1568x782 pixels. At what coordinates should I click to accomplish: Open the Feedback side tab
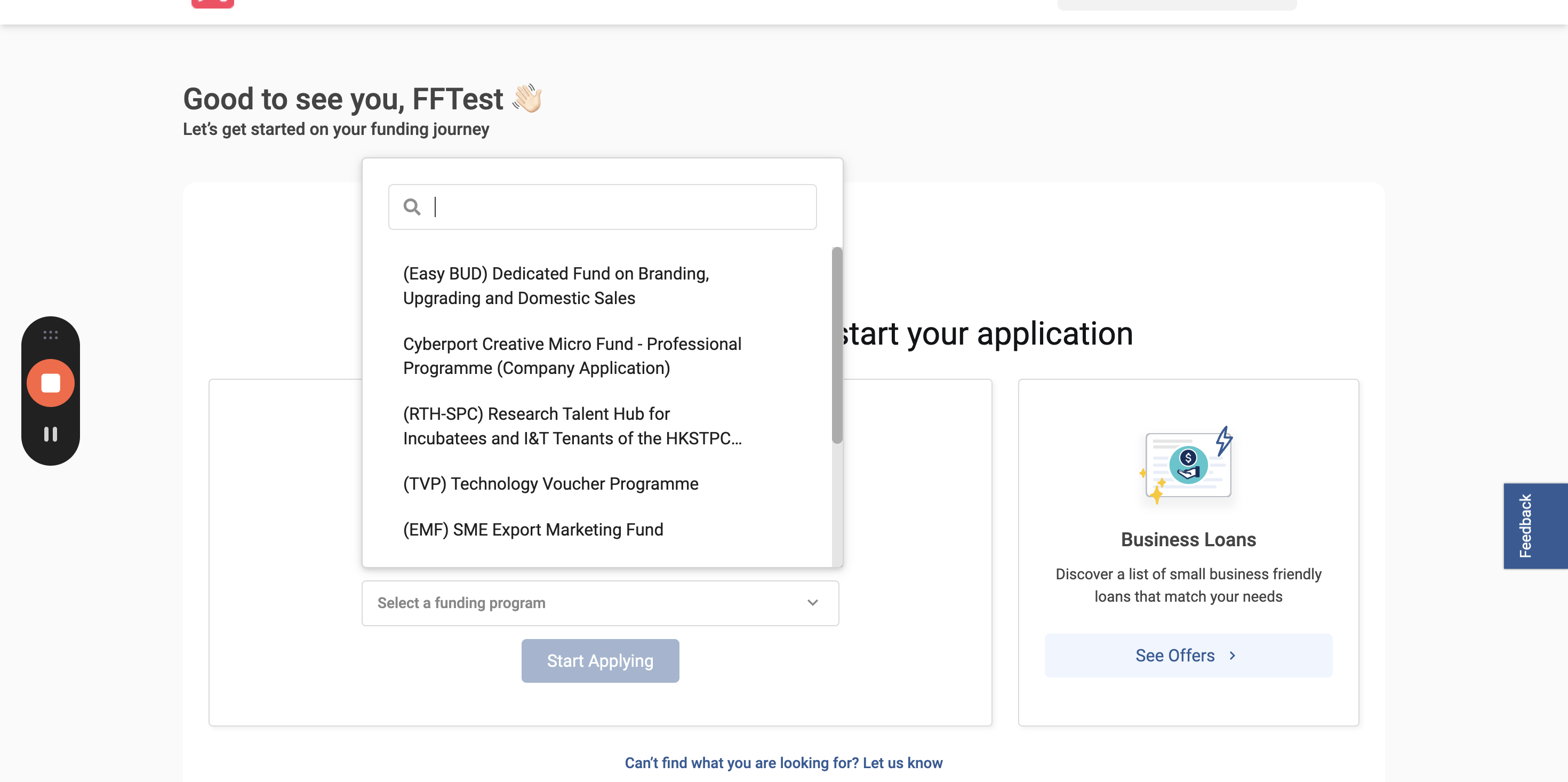pyautogui.click(x=1535, y=526)
